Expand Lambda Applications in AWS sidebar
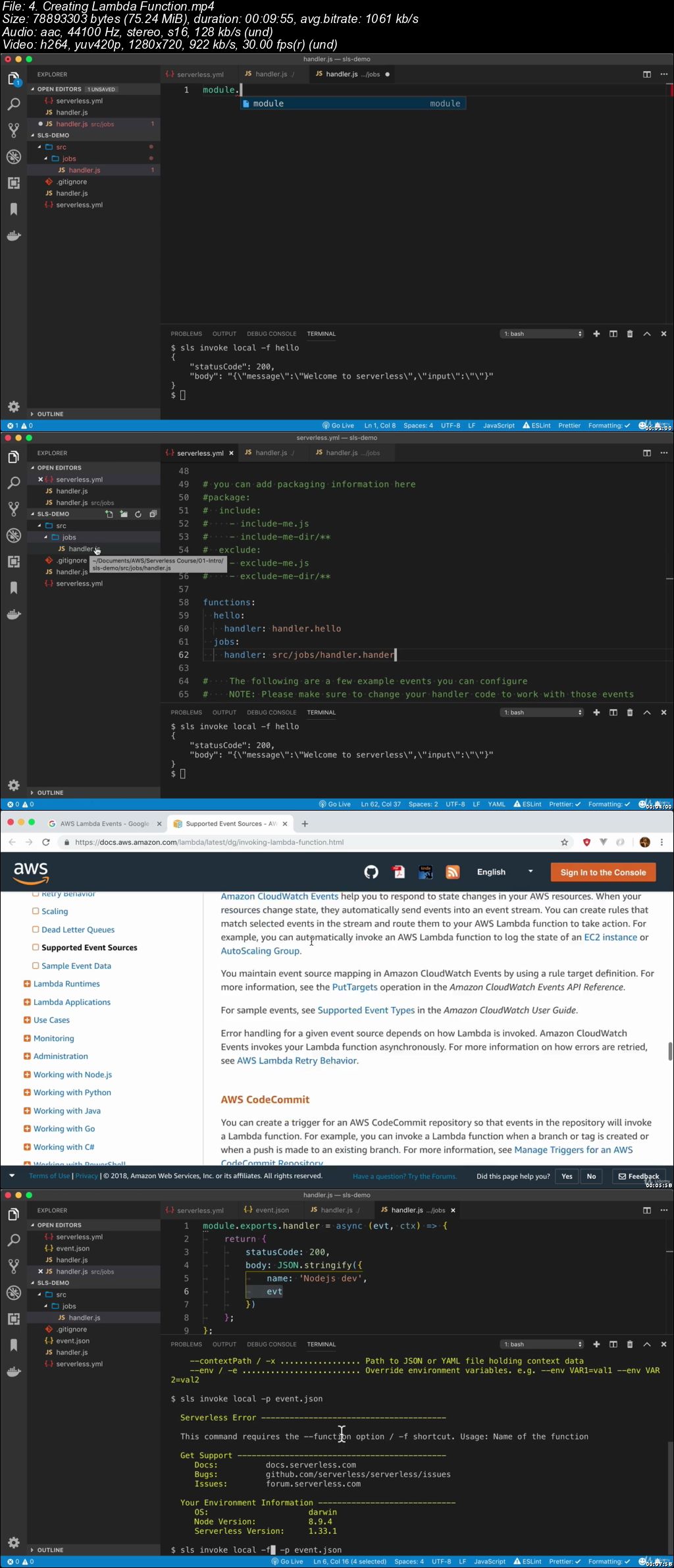This screenshot has height=1568, width=674. click(x=27, y=1002)
